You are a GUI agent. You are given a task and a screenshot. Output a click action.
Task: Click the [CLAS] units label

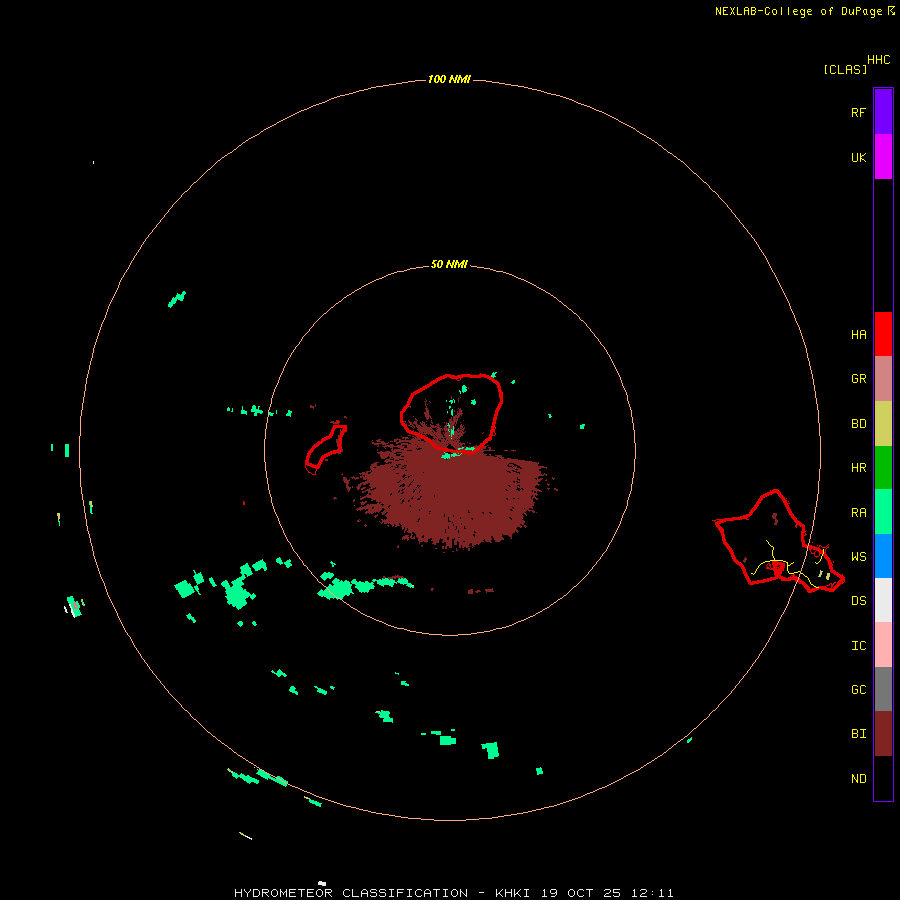[x=845, y=69]
